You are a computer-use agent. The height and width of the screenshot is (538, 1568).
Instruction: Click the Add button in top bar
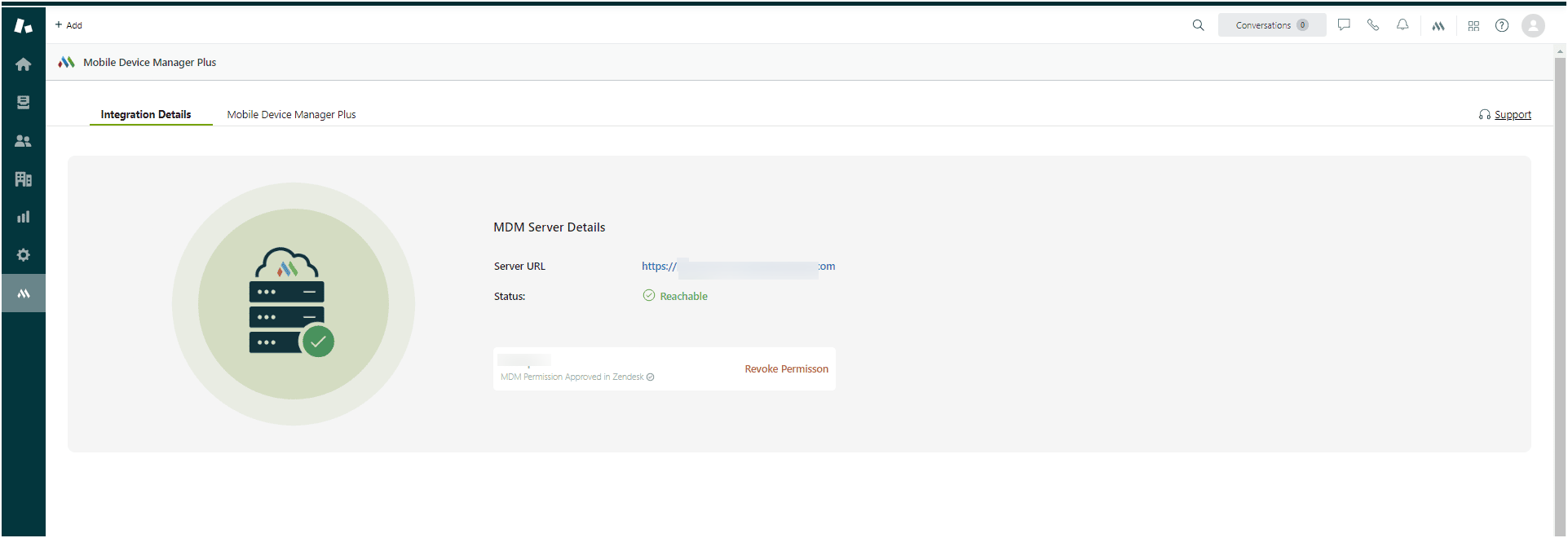click(x=68, y=25)
